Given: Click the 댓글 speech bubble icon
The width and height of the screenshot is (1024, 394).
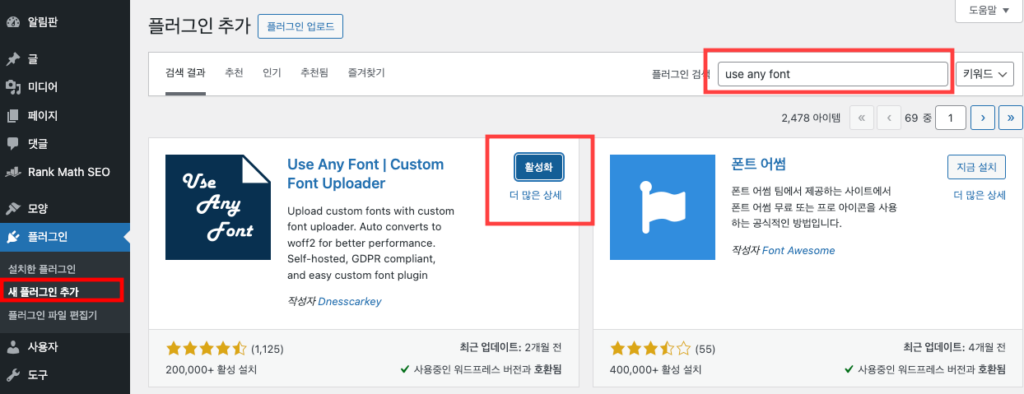Looking at the screenshot, I should [x=12, y=144].
